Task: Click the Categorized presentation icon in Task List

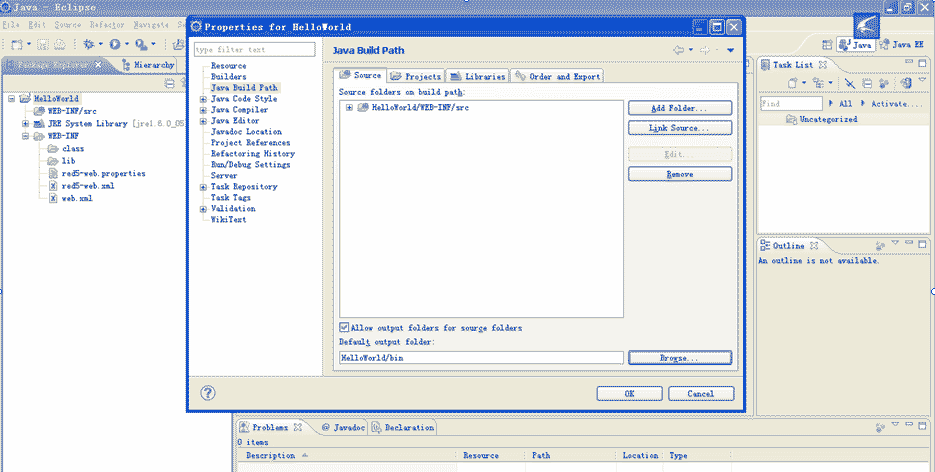Action: click(818, 83)
